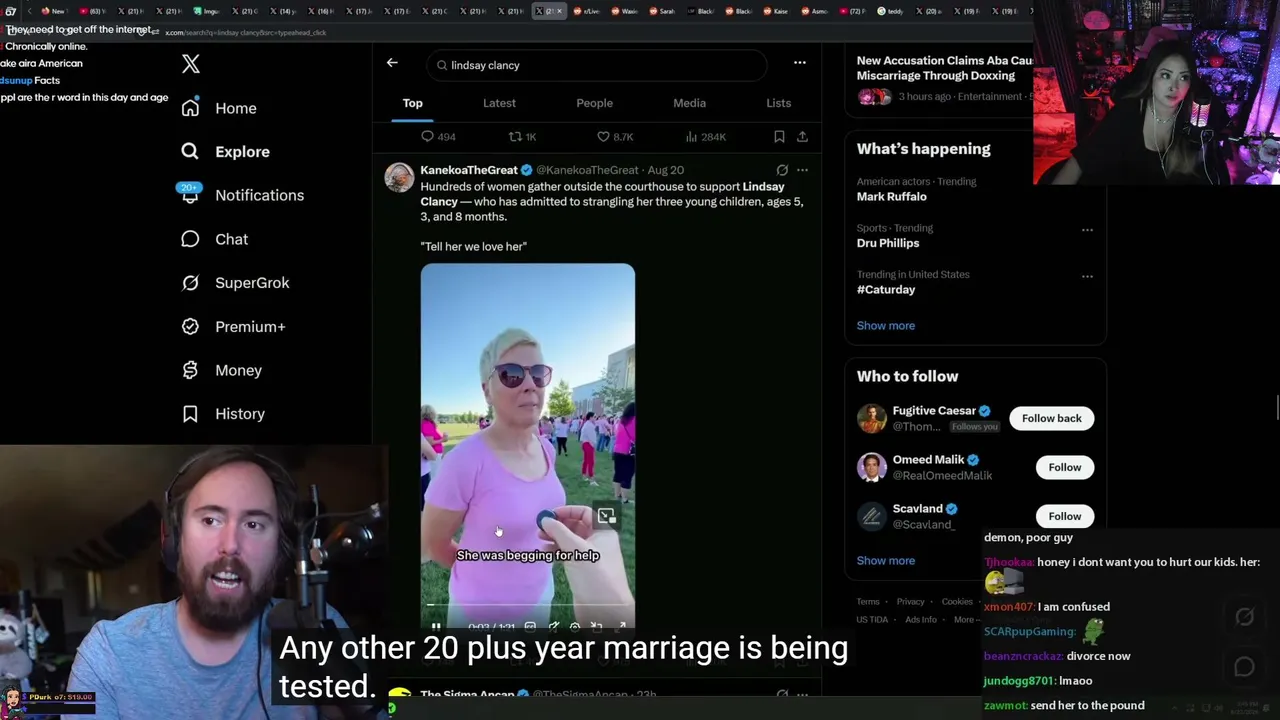Reply to the post with 494 comments
This screenshot has width=1280, height=720.
[x=438, y=136]
